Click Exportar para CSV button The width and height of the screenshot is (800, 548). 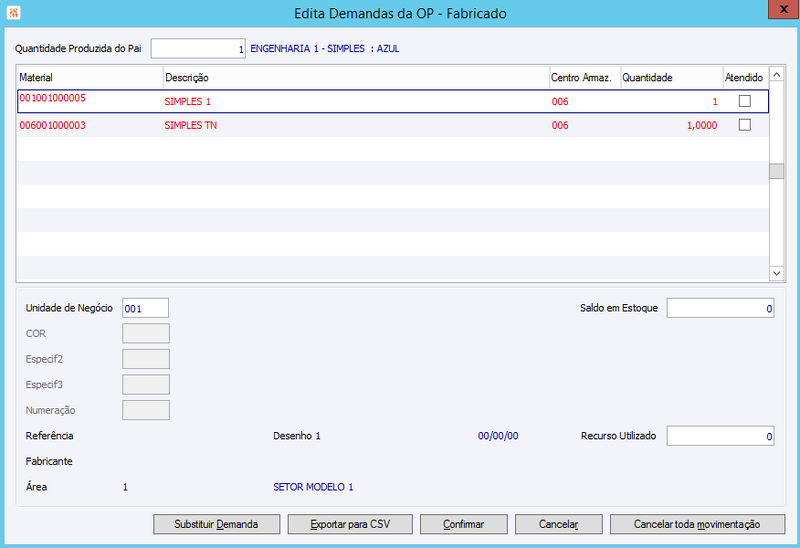tap(350, 524)
